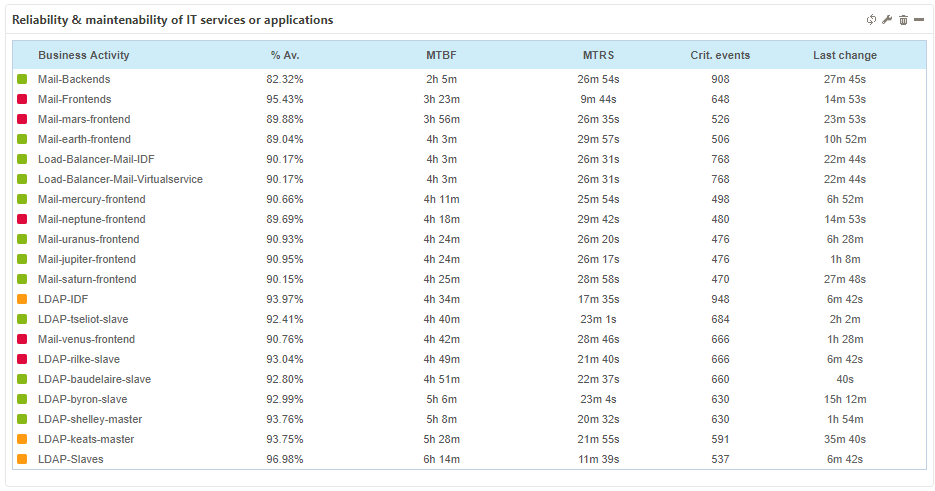Image resolution: width=935 pixels, height=491 pixels.
Task: Open the Load-Balancer-Mail-Virtualservice activity
Action: tap(120, 179)
